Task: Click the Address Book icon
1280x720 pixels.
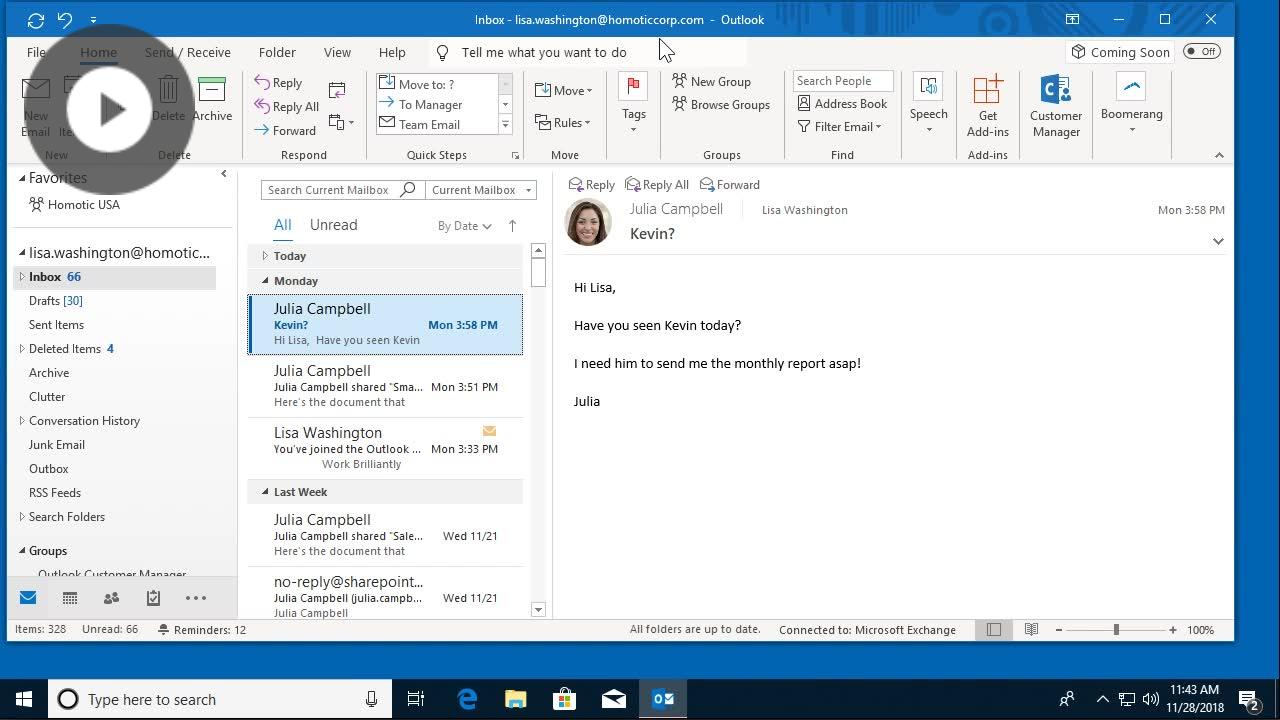Action: pos(804,104)
